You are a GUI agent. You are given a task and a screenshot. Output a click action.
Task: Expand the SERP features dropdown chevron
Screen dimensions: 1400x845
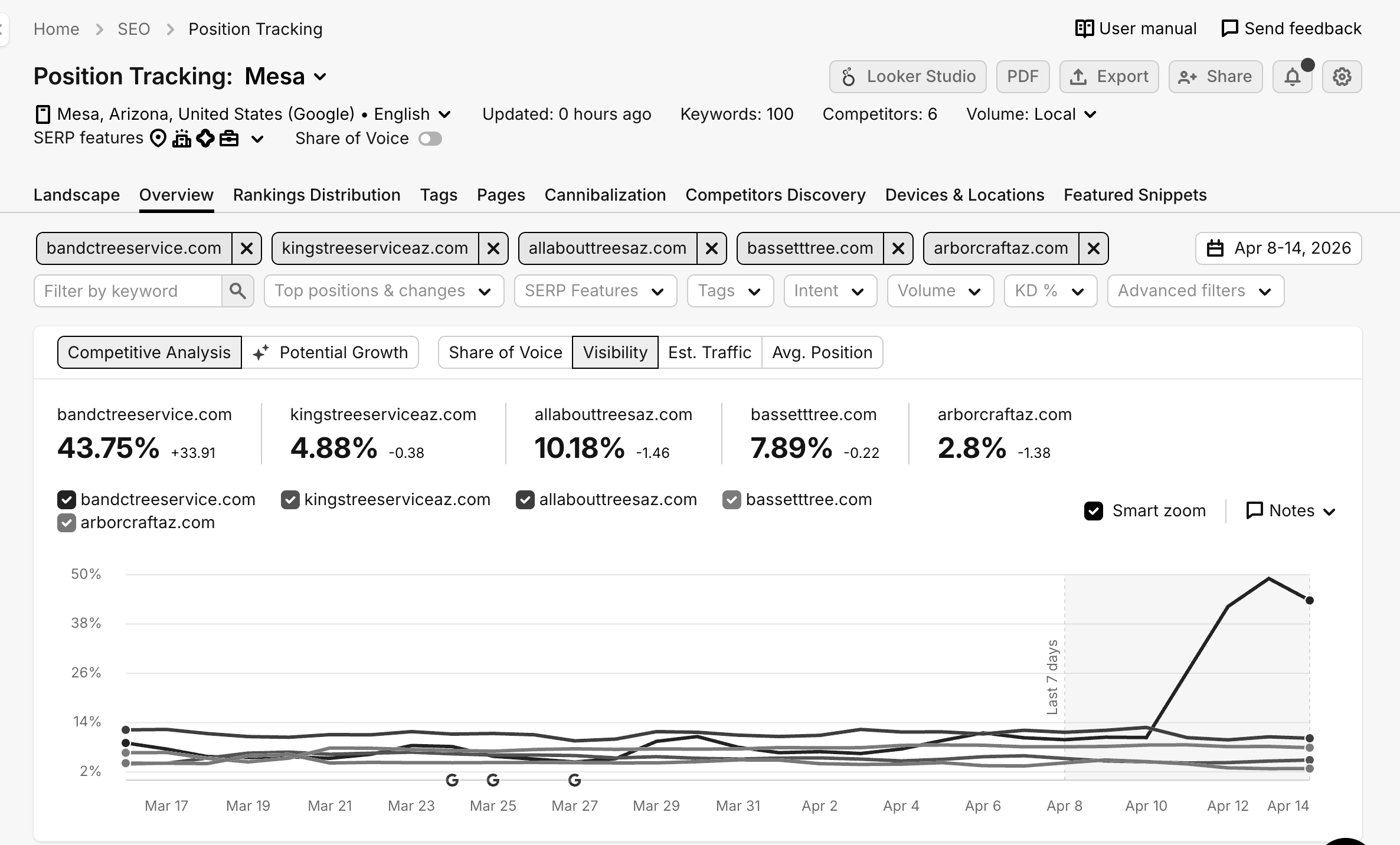[x=256, y=139]
